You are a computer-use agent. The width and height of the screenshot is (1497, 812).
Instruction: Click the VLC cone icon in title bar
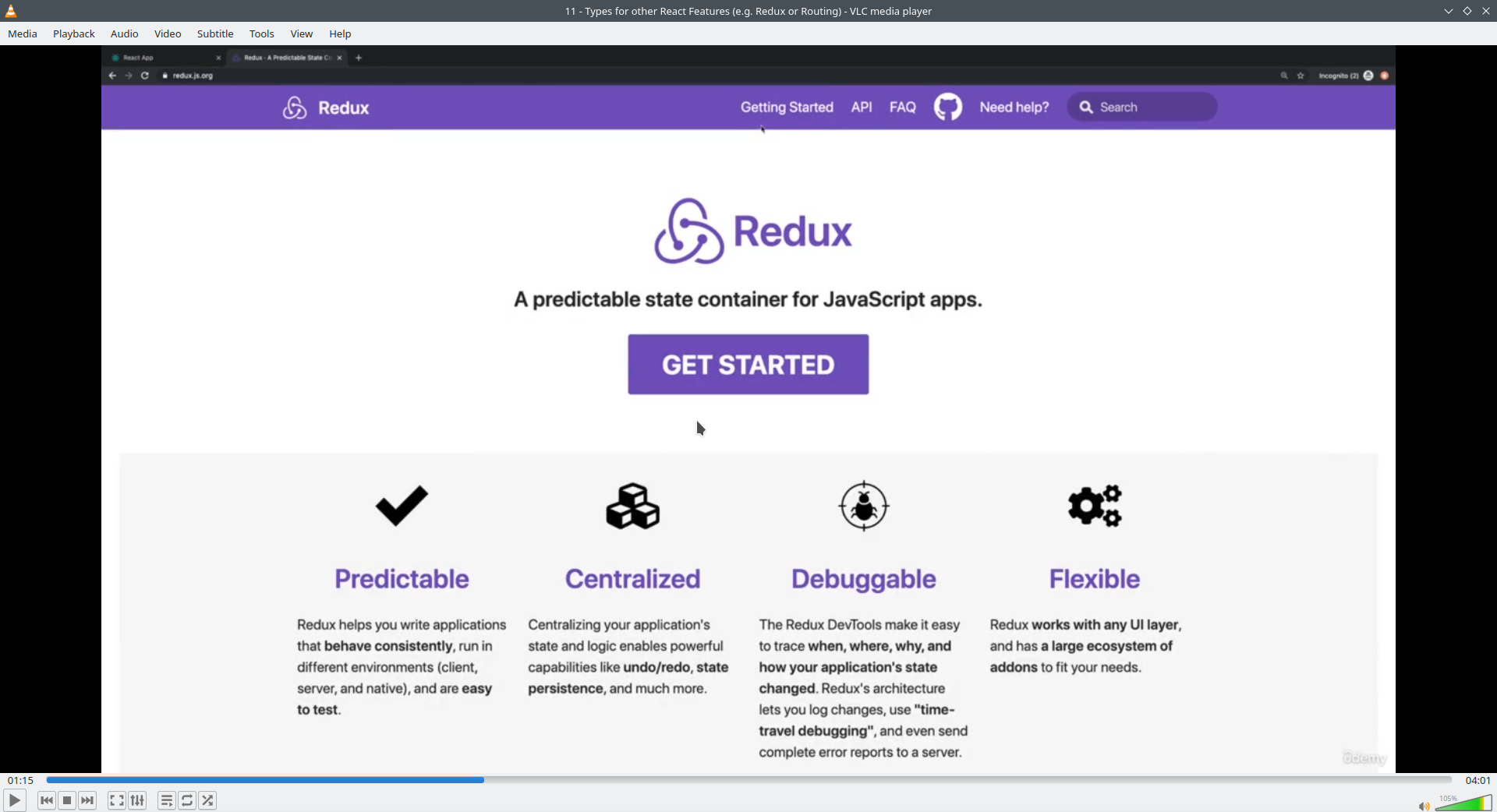click(x=11, y=11)
